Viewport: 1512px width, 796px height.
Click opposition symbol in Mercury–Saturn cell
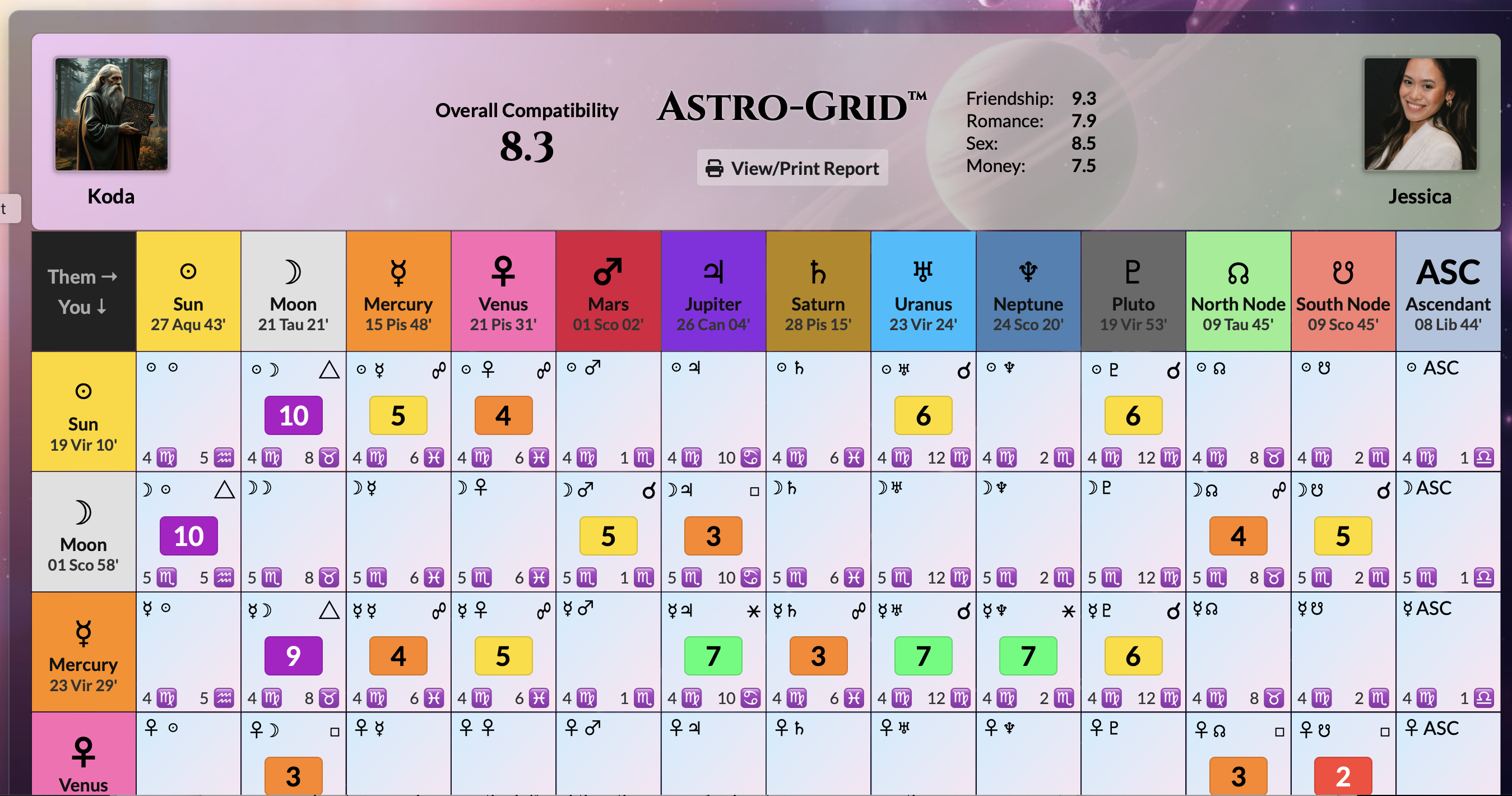click(859, 612)
